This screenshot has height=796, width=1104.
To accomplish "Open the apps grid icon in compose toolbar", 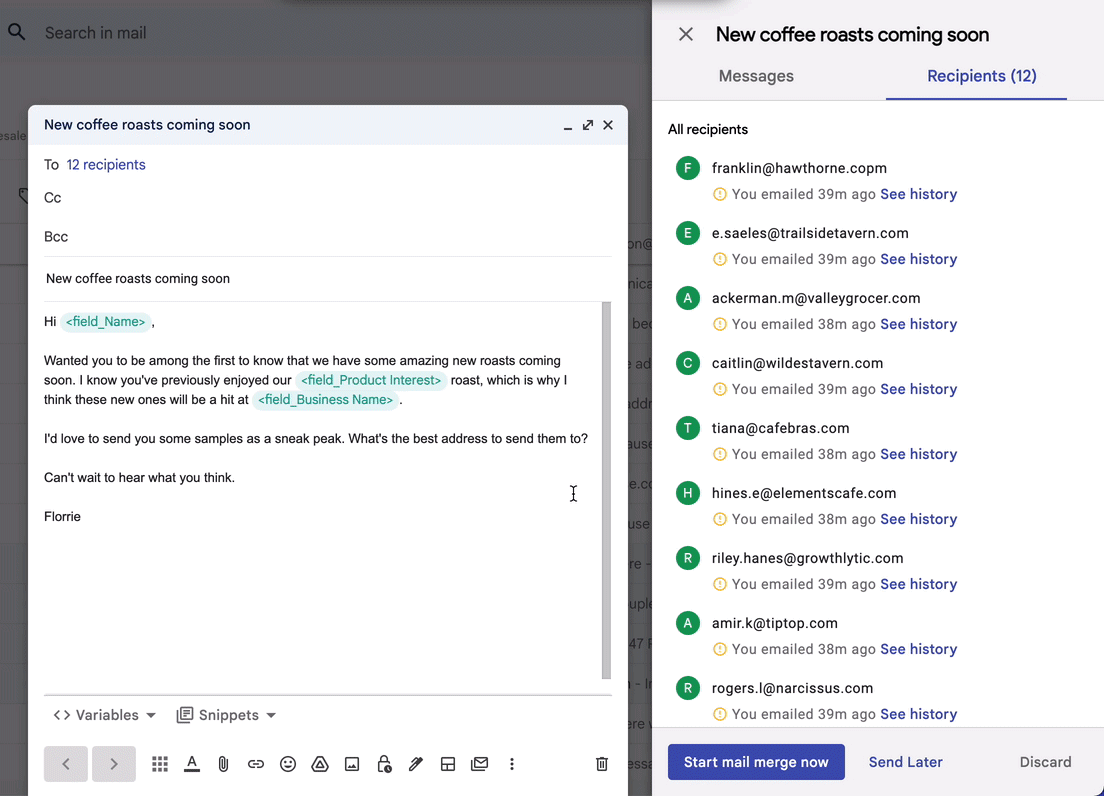I will click(160, 764).
